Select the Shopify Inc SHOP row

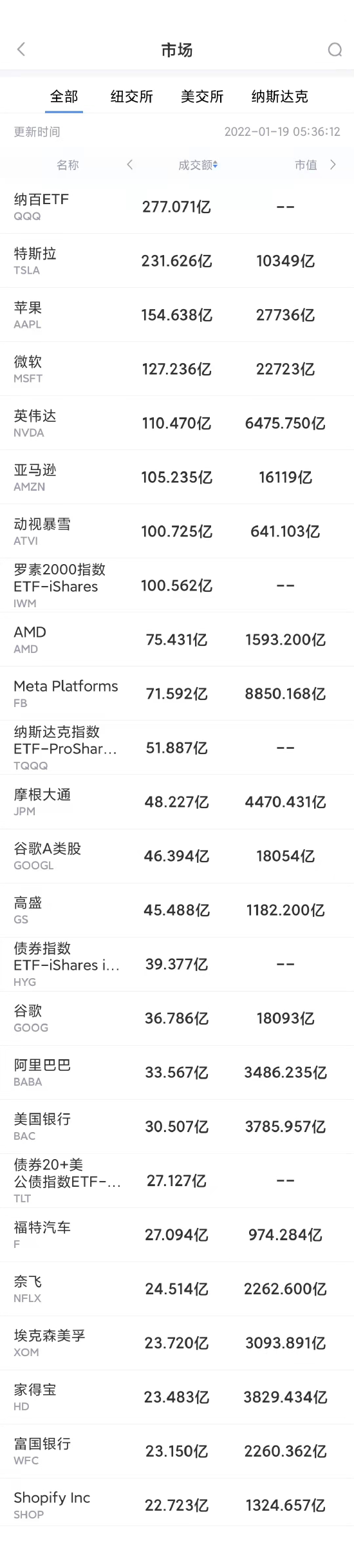(x=177, y=1505)
